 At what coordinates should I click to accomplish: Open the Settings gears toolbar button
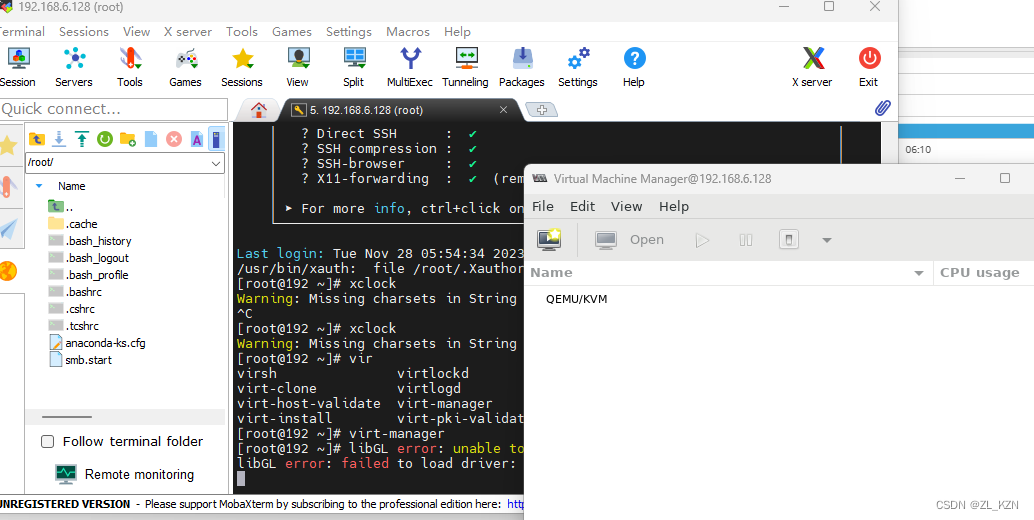[578, 68]
